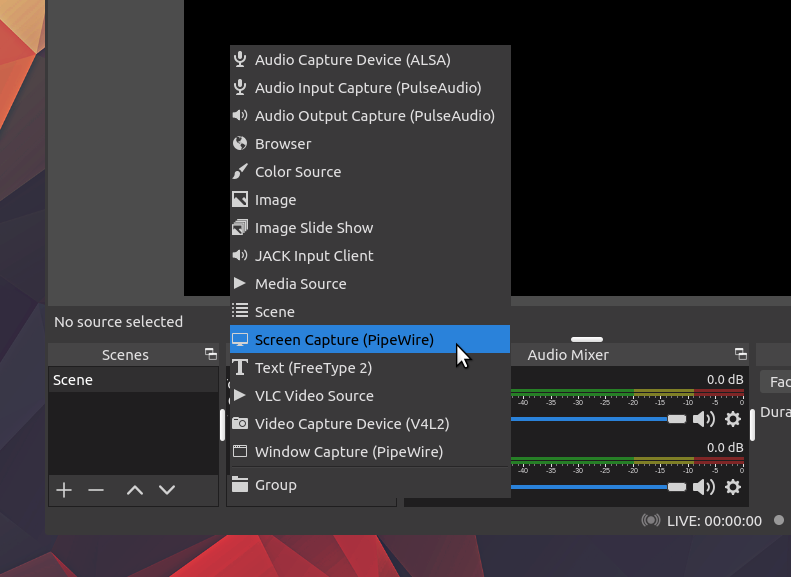Click the first channel 0.0 dB readout
Viewport: 791px width, 577px height.
(725, 379)
